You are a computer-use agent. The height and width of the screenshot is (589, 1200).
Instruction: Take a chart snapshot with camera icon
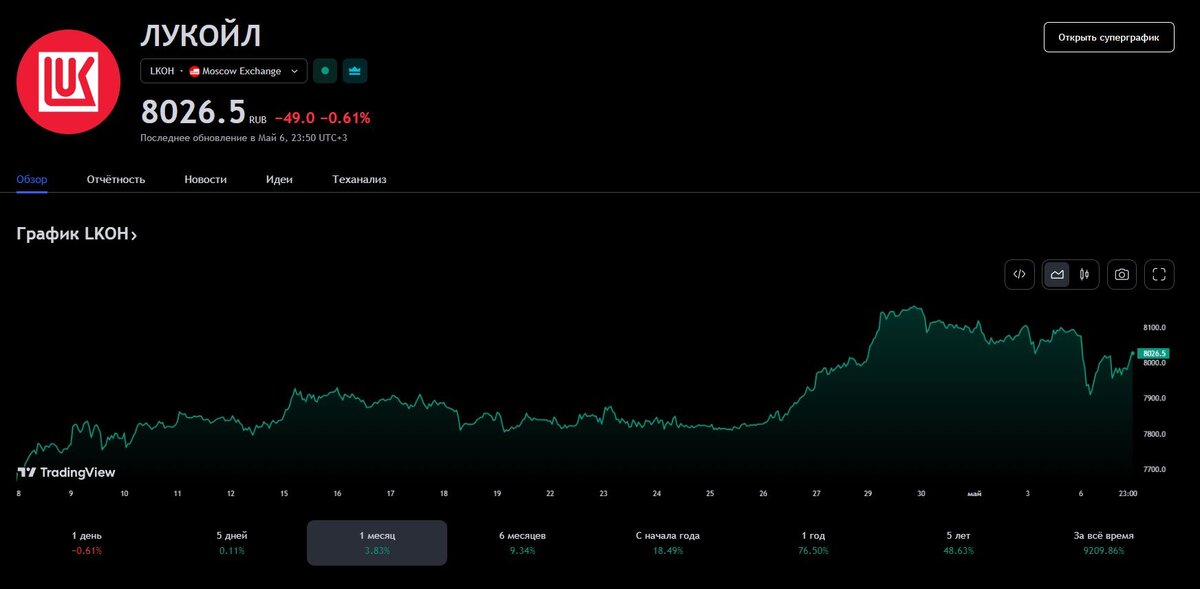[x=1122, y=274]
